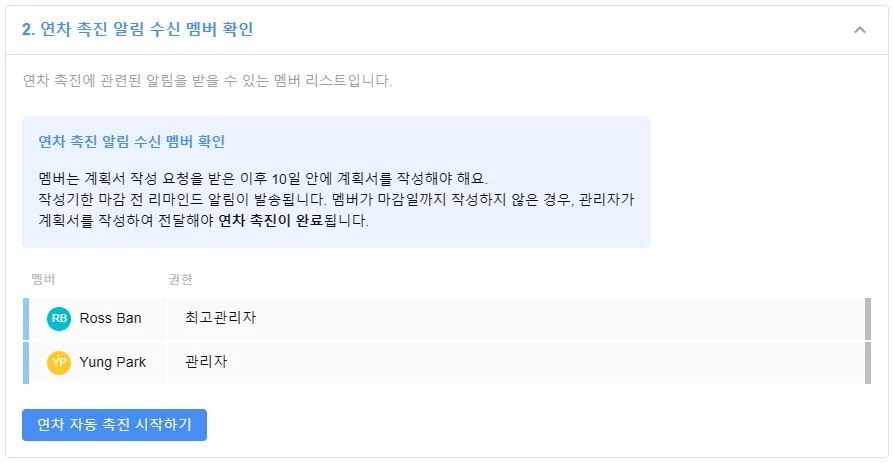Collapse the section using the top-right chevron
This screenshot has width=893, height=463.
(x=859, y=30)
